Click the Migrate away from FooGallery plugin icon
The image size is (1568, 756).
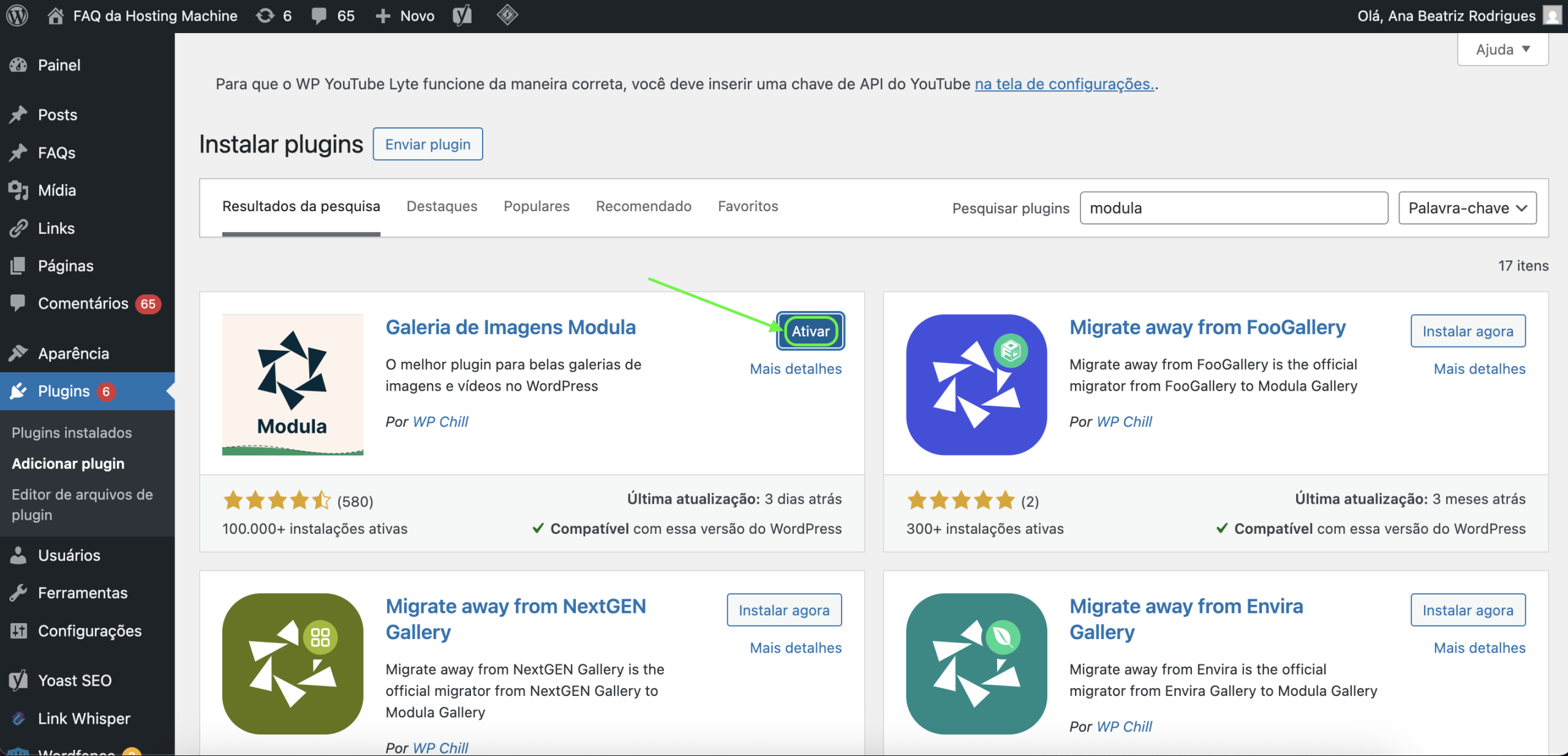point(976,385)
